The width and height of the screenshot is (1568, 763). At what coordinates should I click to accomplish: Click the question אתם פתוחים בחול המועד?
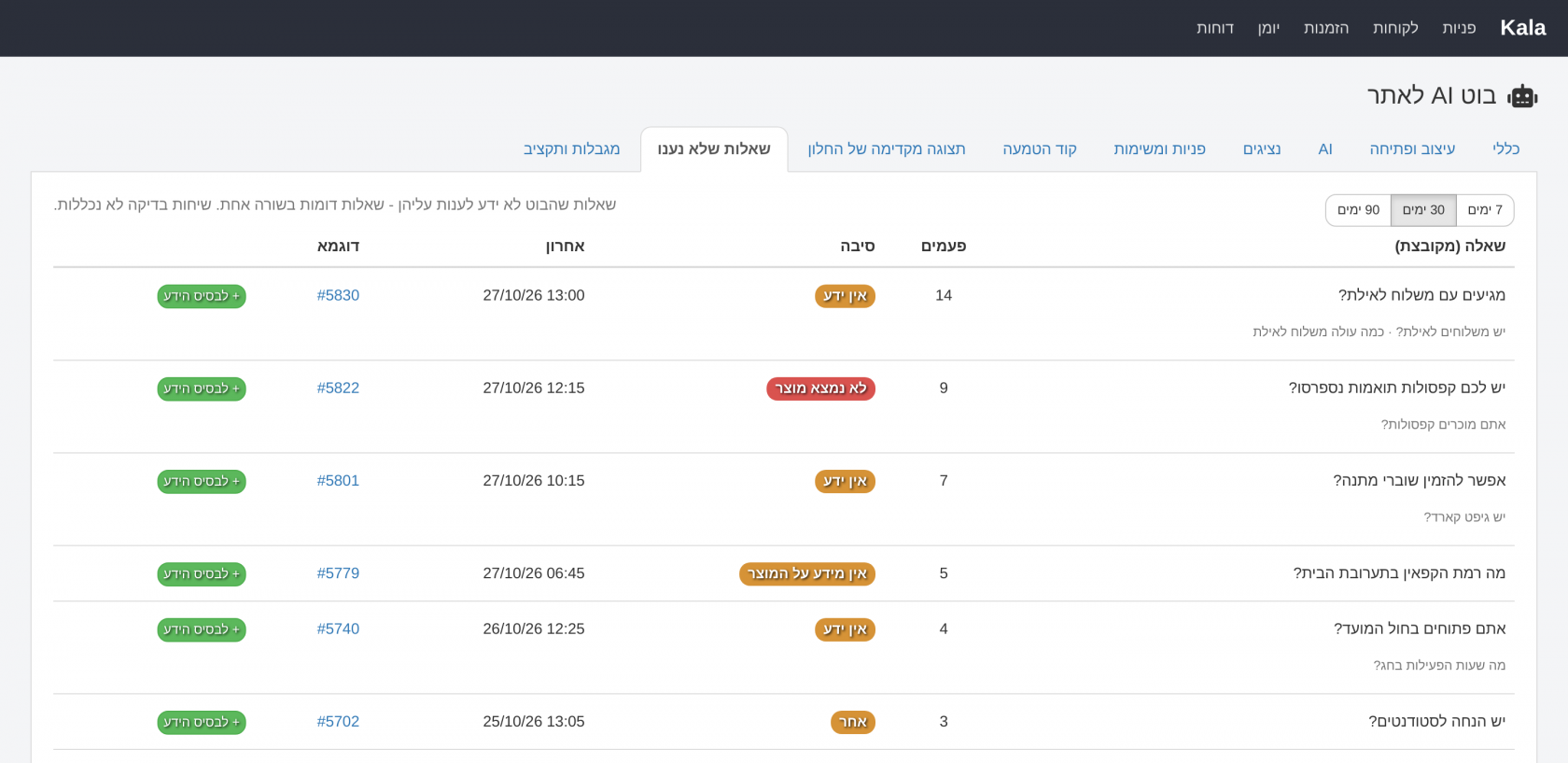[x=1420, y=629]
